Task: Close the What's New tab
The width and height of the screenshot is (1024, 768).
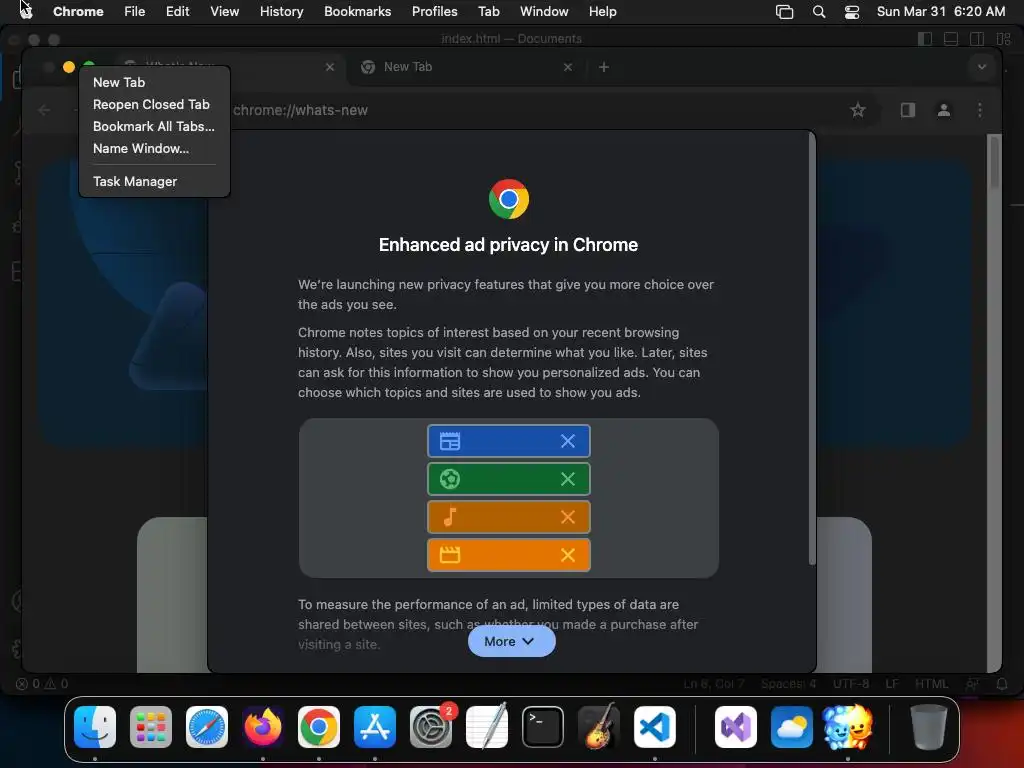Action: (330, 67)
